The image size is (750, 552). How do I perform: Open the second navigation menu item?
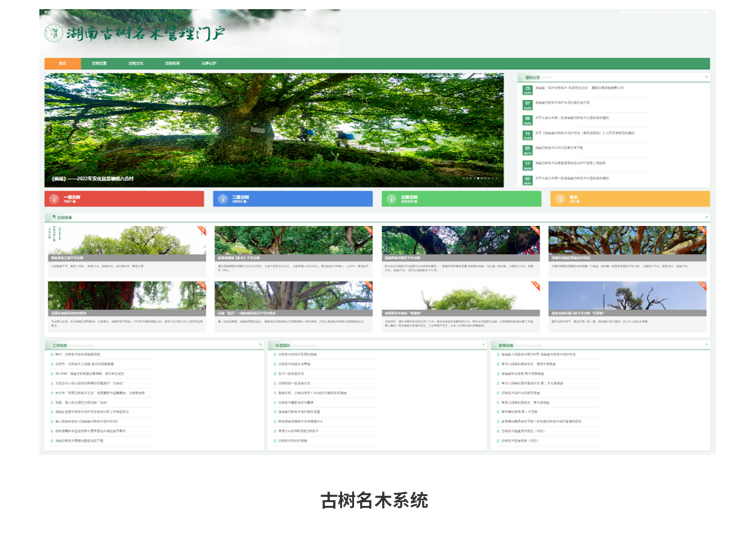click(x=99, y=63)
